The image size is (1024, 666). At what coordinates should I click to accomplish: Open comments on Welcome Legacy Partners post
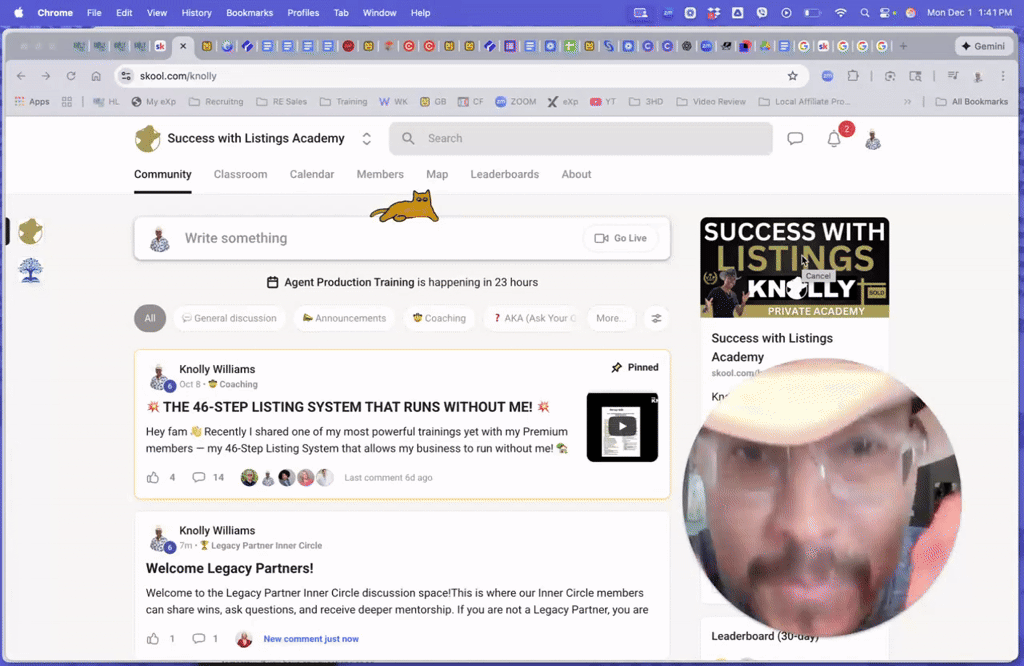(199, 639)
